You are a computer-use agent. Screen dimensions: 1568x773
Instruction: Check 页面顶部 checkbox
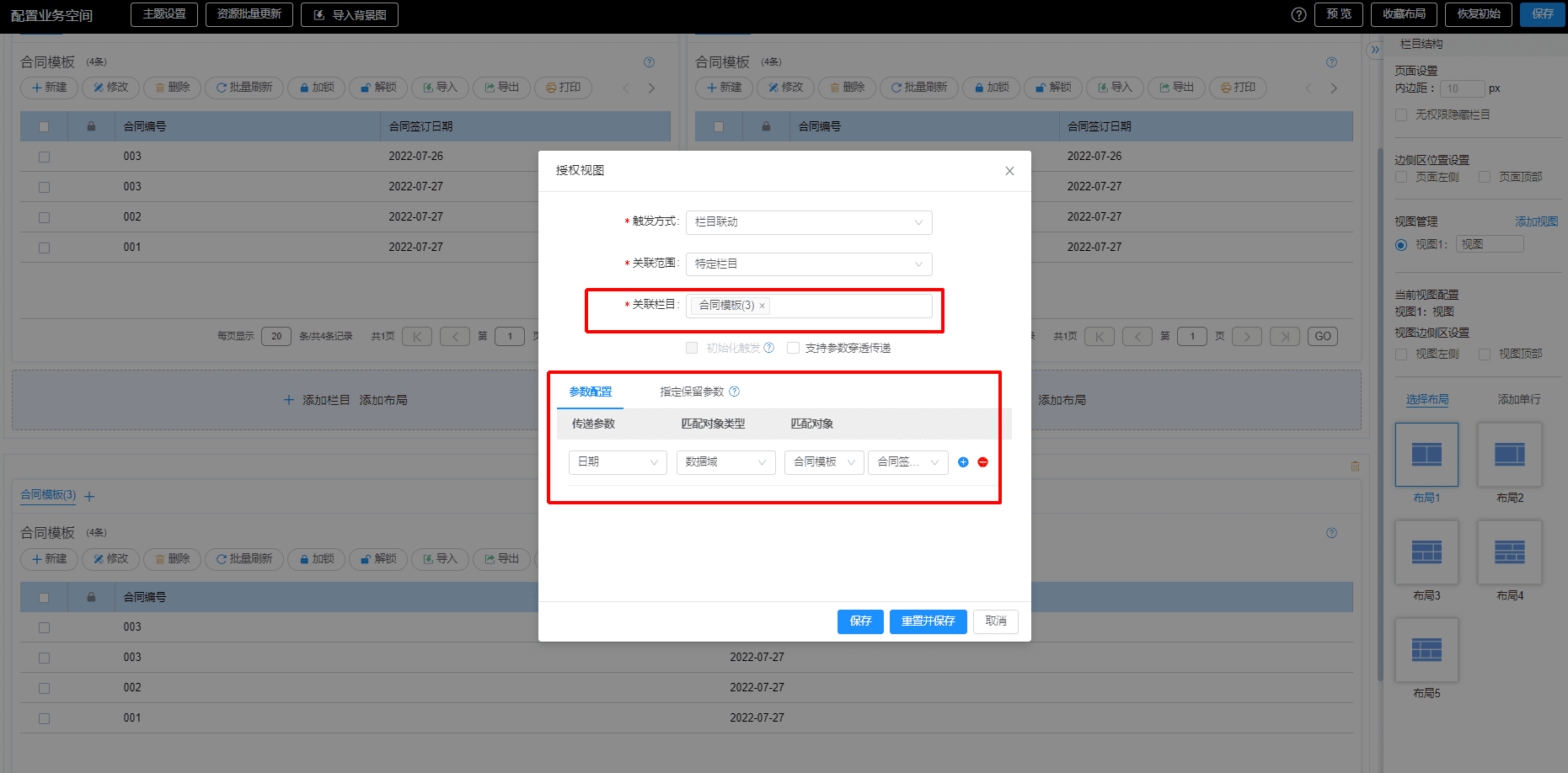pyautogui.click(x=1485, y=177)
